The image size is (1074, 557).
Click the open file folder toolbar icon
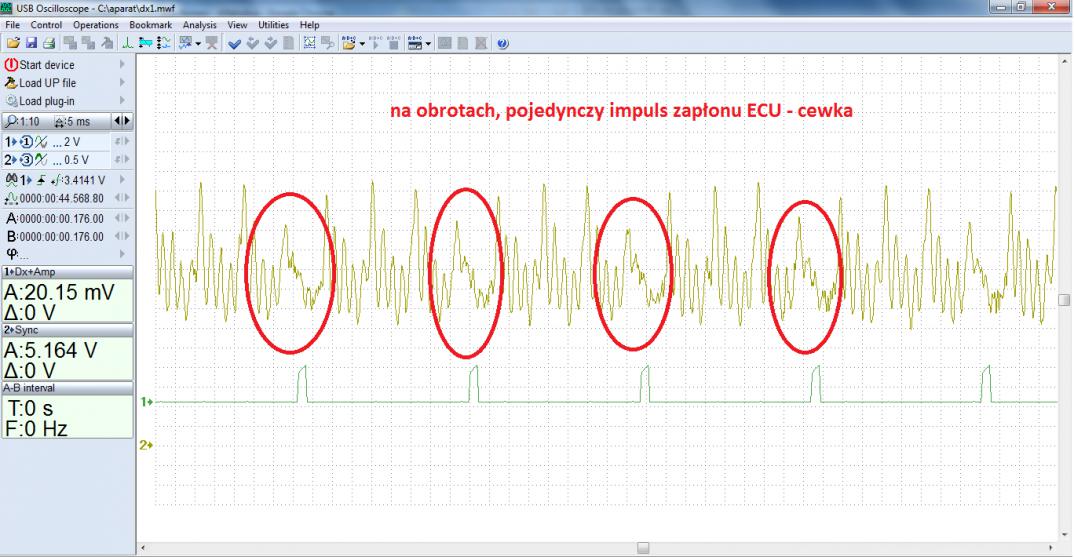[13, 43]
